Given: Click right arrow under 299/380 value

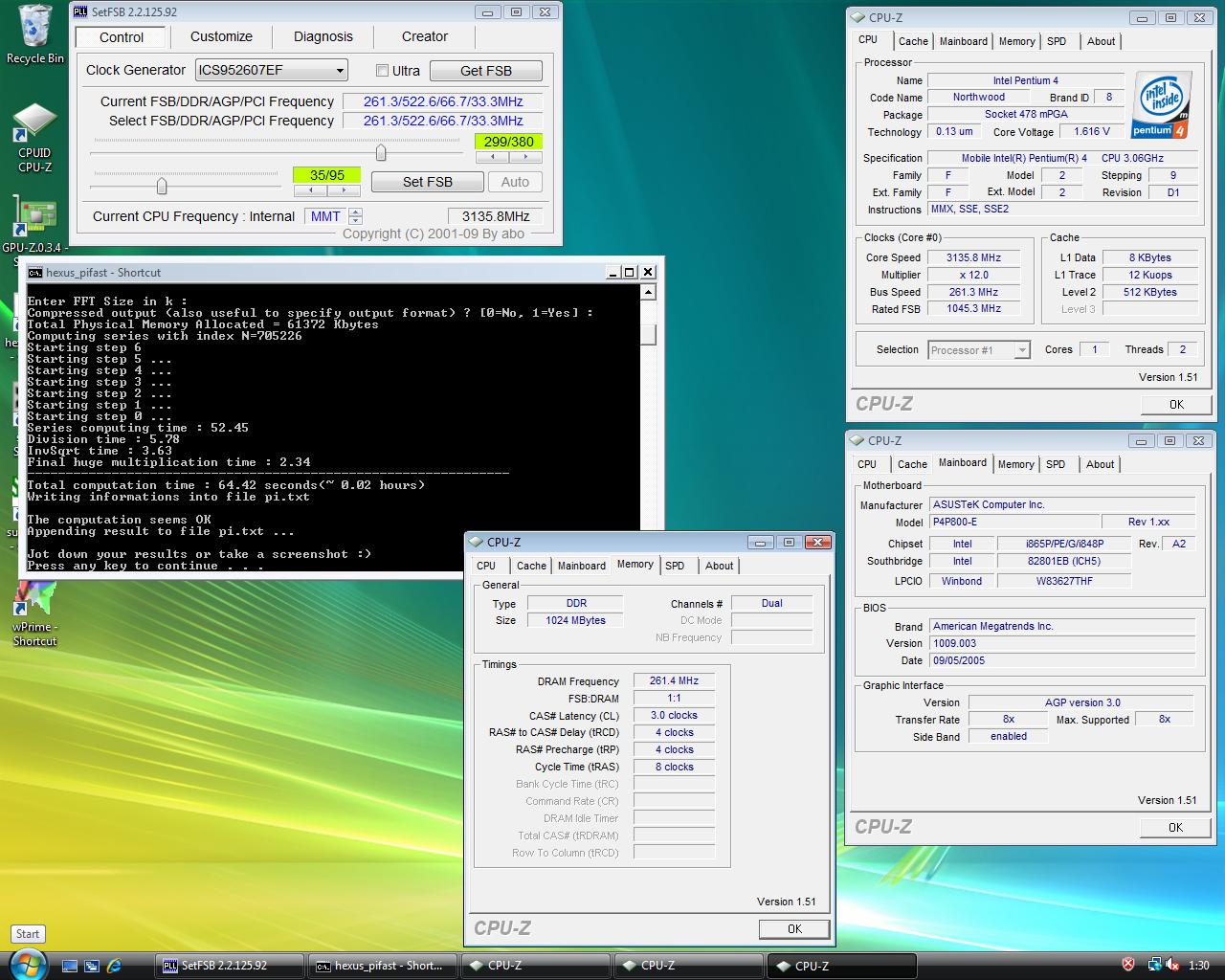Looking at the screenshot, I should tap(525, 157).
